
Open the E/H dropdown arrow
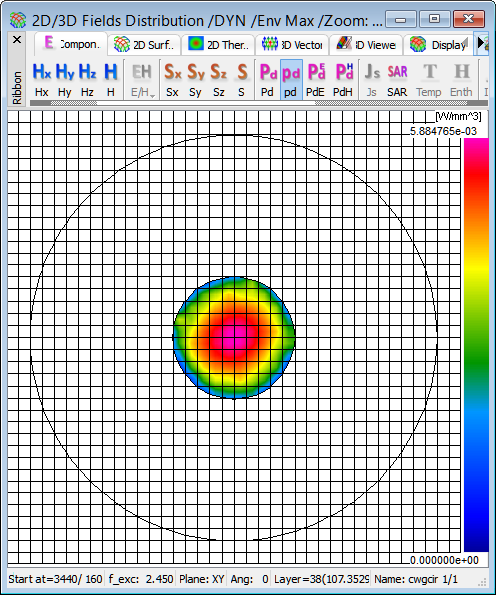pyautogui.click(x=153, y=96)
